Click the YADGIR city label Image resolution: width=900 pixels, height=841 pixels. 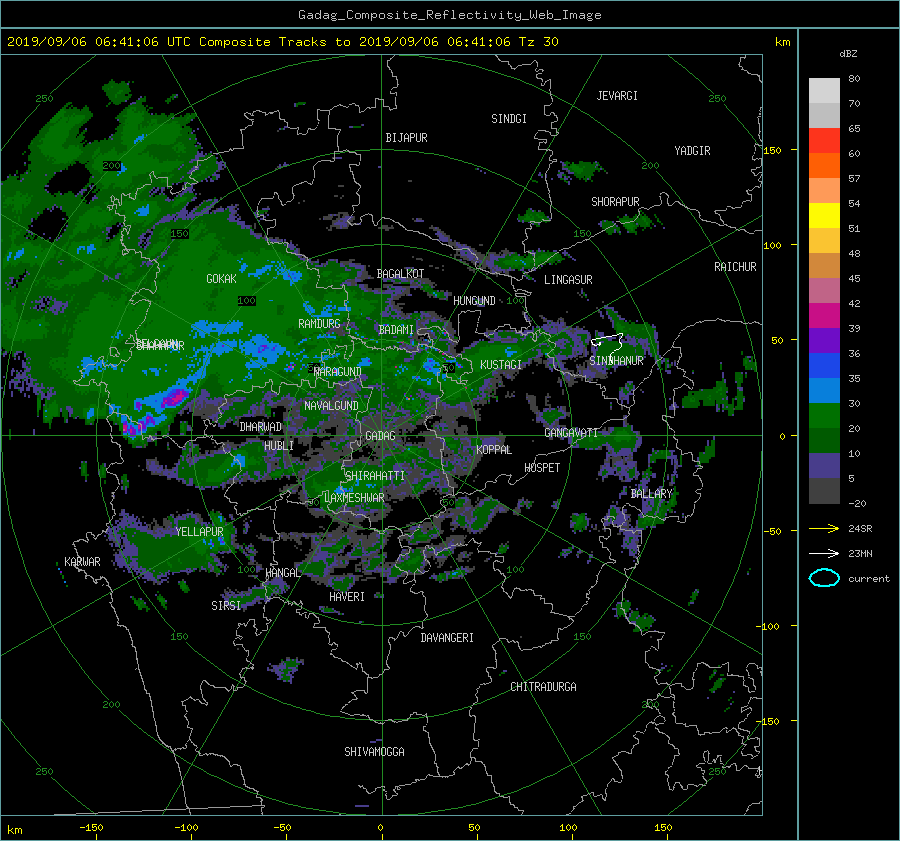point(692,151)
